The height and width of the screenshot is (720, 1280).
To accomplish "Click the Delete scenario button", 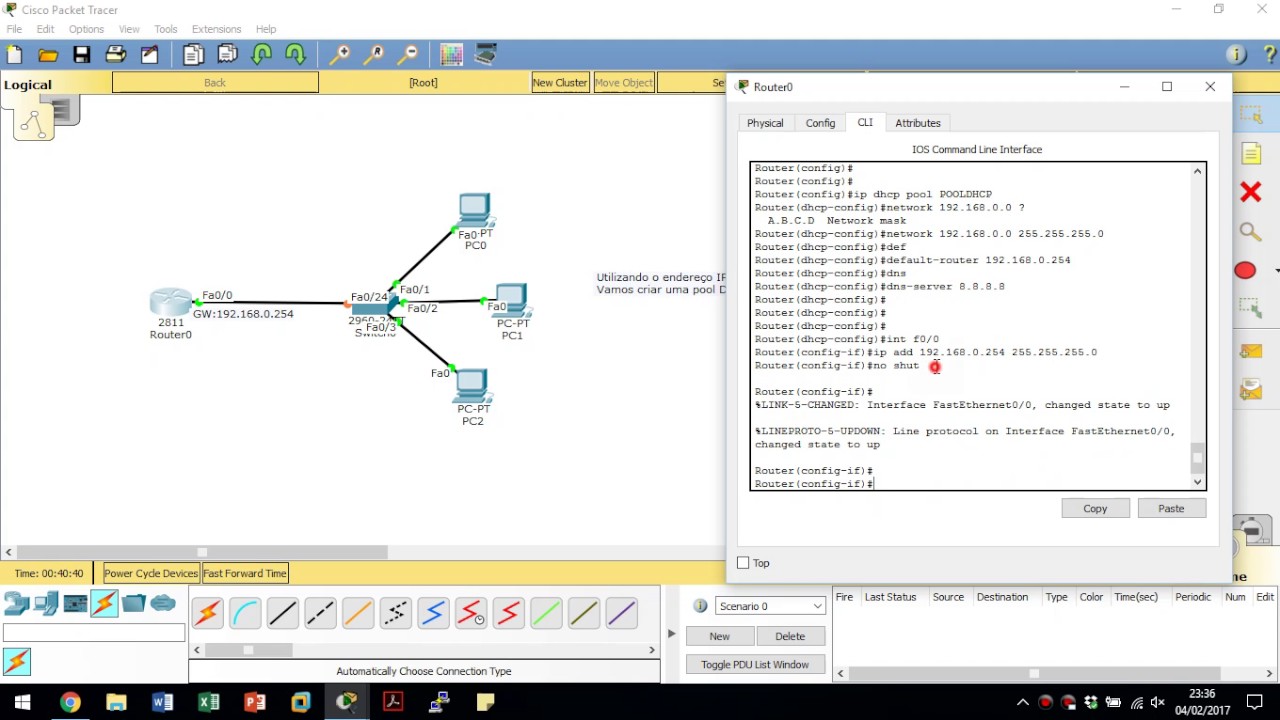I will click(x=790, y=636).
